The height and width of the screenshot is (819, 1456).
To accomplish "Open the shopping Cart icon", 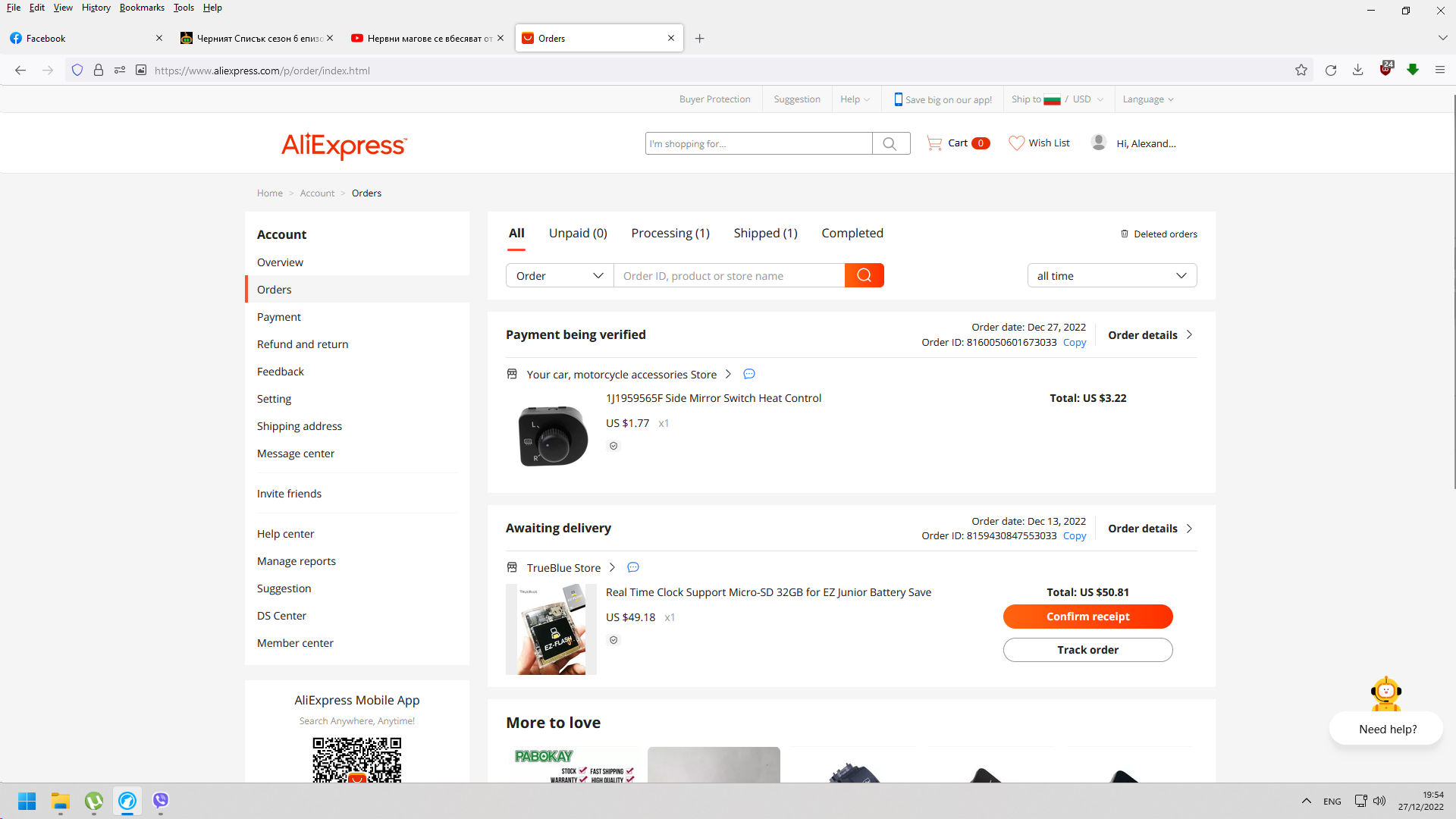I will tap(934, 143).
